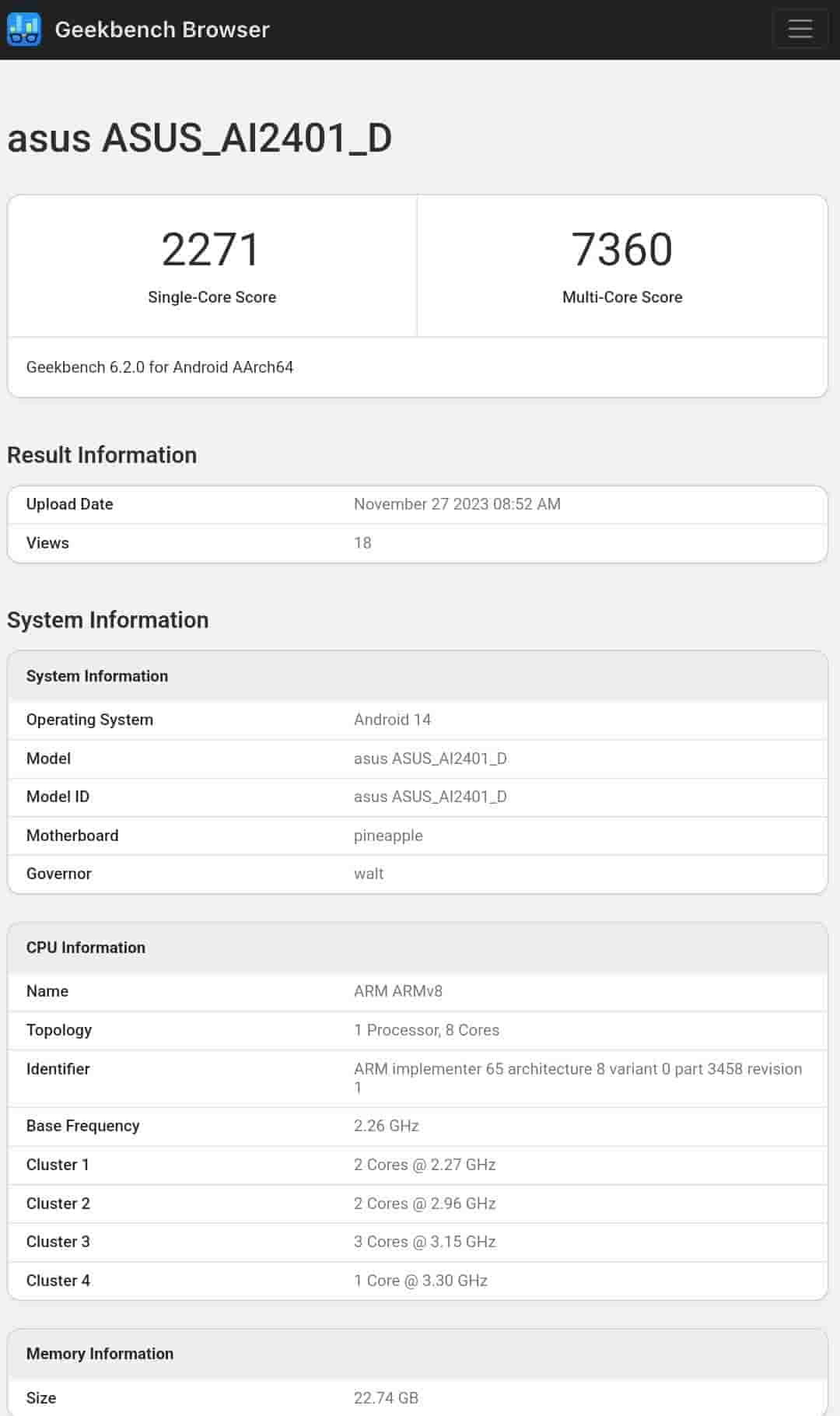This screenshot has width=840, height=1416.
Task: Click the Memory Size value 22.74 GB
Action: pos(386,1398)
